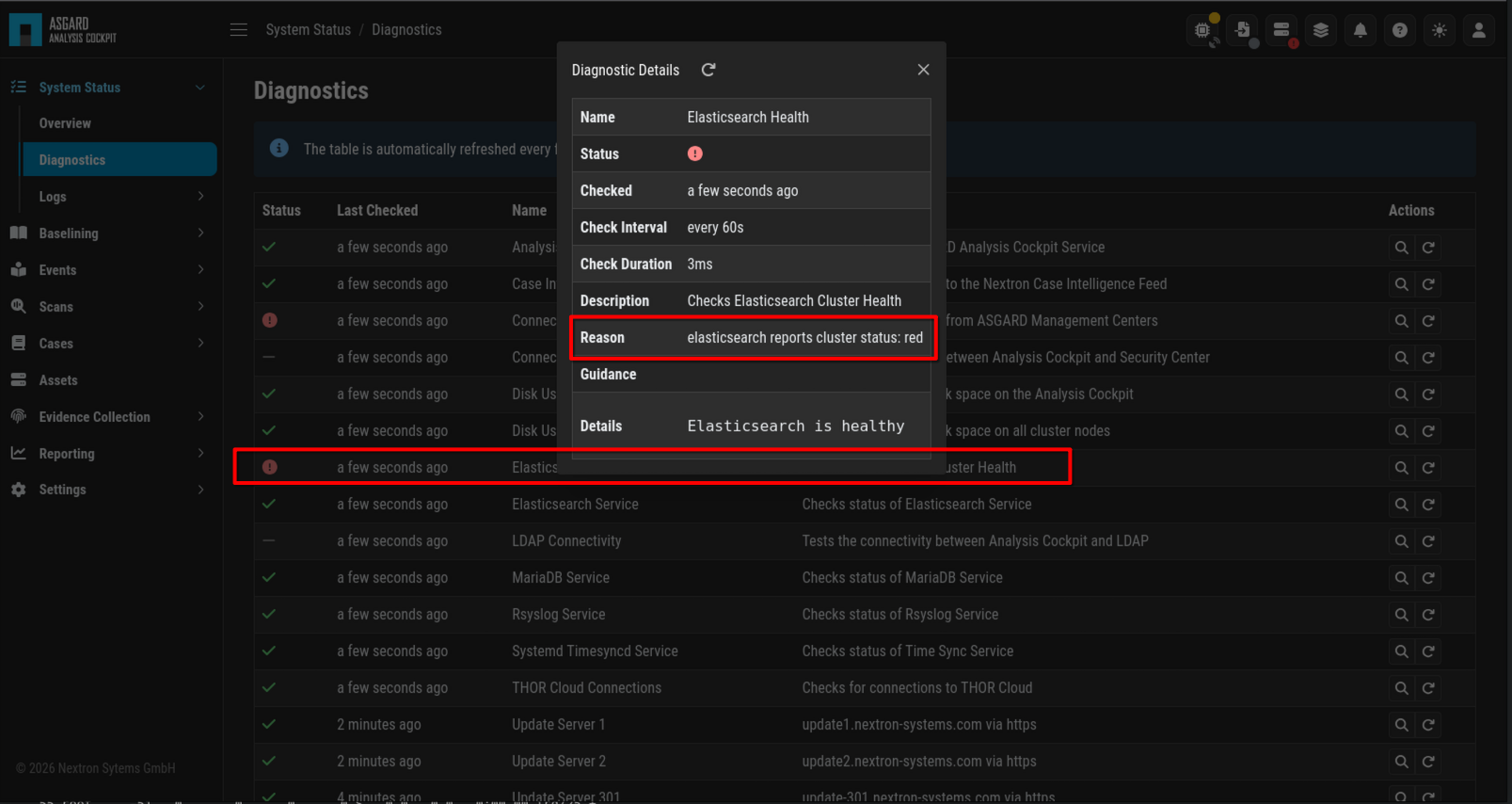Refresh the Diagnostic Details dialog

708,70
